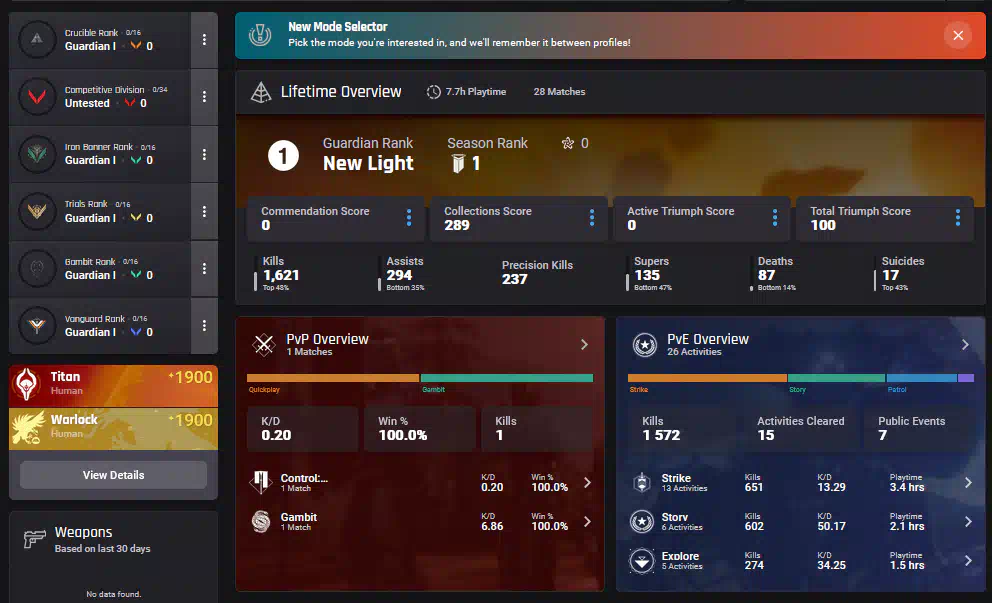Click the Patrol segment of PvE bar
Image resolution: width=992 pixels, height=603 pixels.
point(922,378)
